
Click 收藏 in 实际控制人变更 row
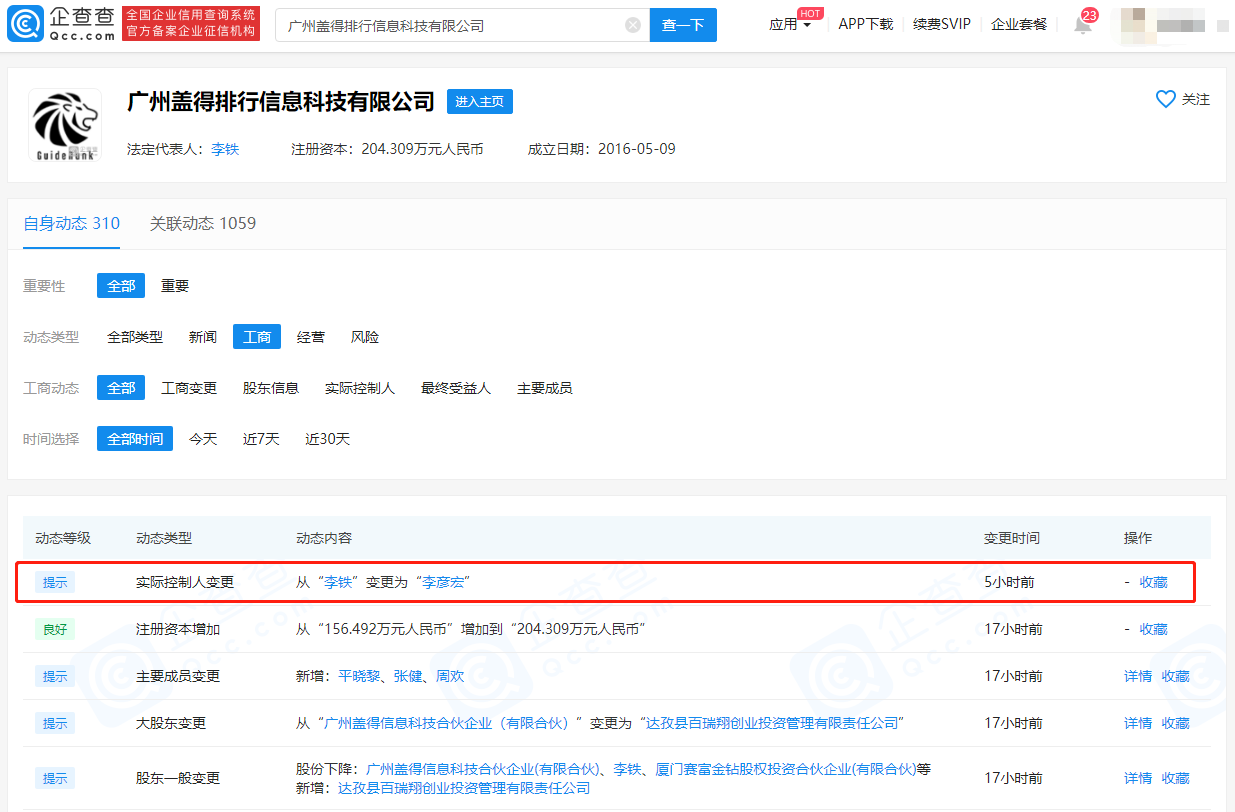tap(1154, 582)
